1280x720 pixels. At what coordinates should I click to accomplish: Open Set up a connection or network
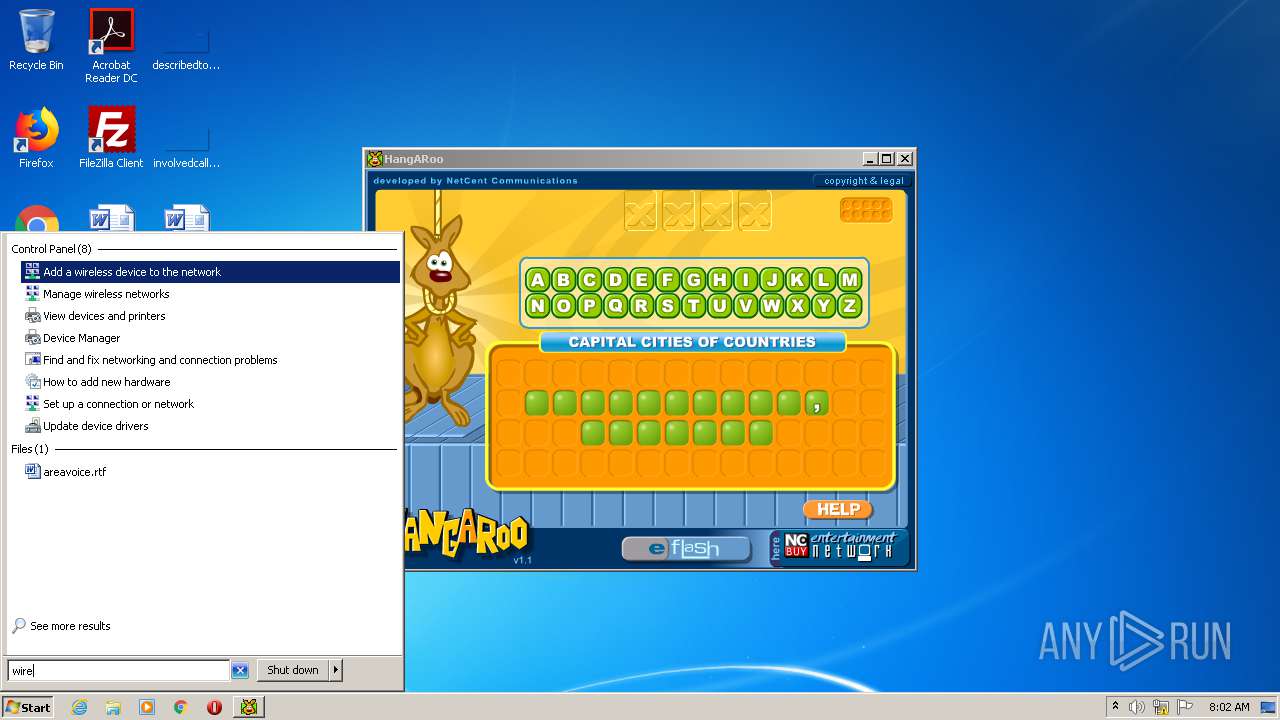point(210,404)
